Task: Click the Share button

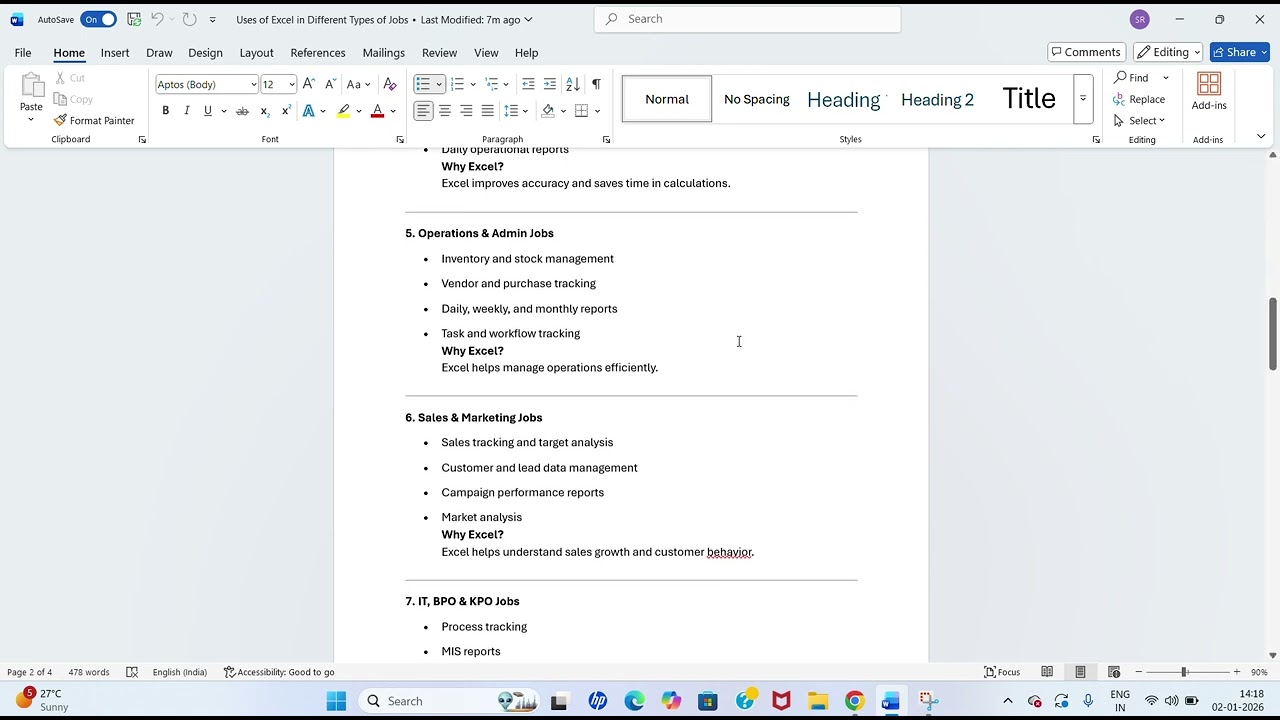Action: pyautogui.click(x=1239, y=52)
